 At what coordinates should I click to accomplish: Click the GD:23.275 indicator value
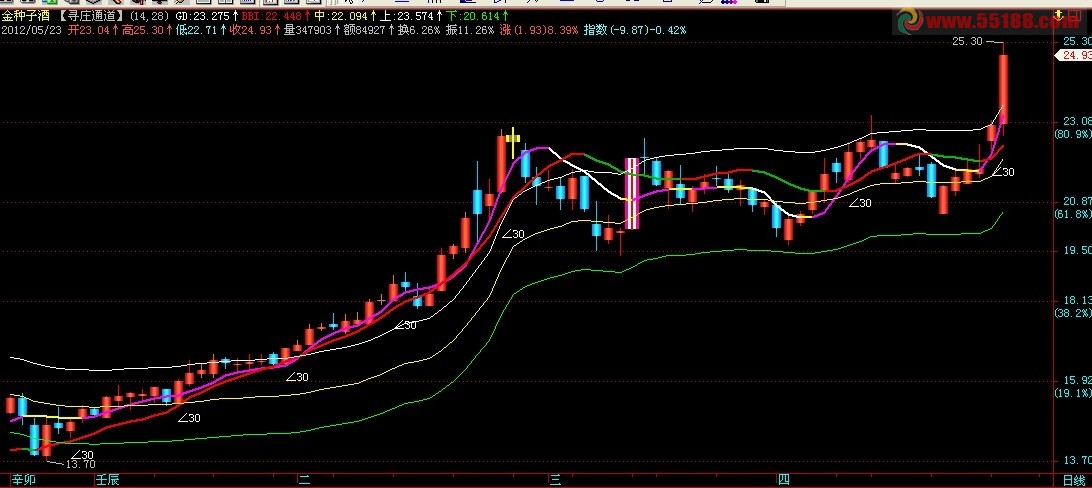(203, 15)
